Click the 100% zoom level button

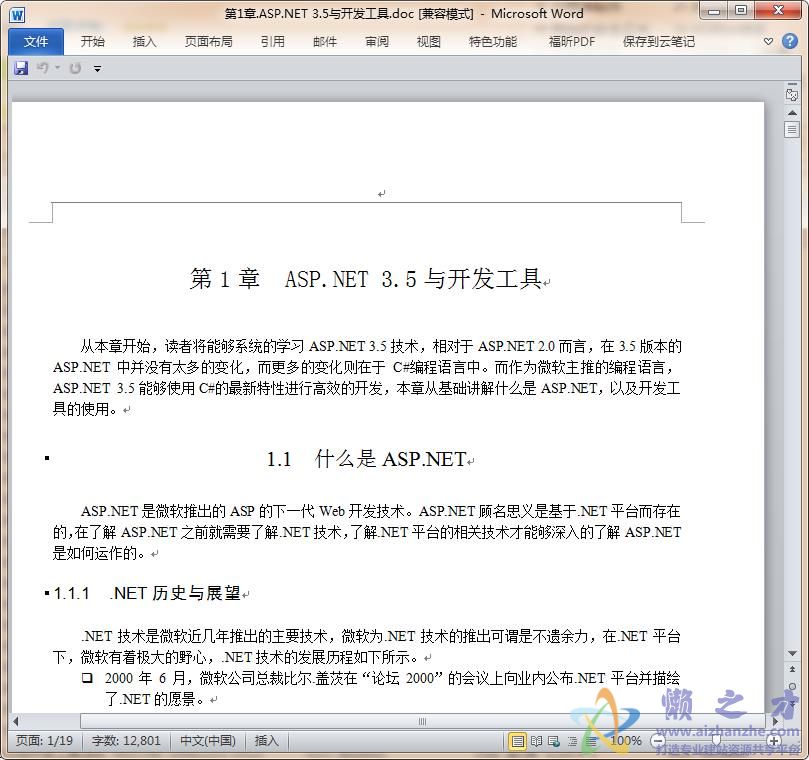point(626,741)
